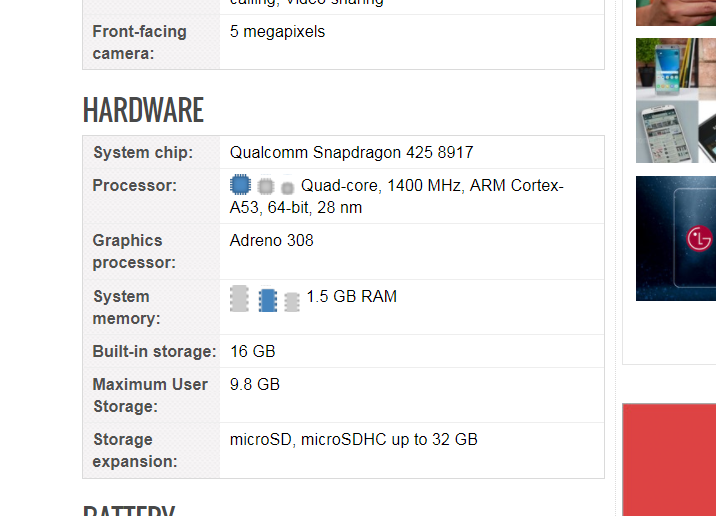The height and width of the screenshot is (516, 716).
Task: Click the blue RAM module icon
Action: point(267,300)
